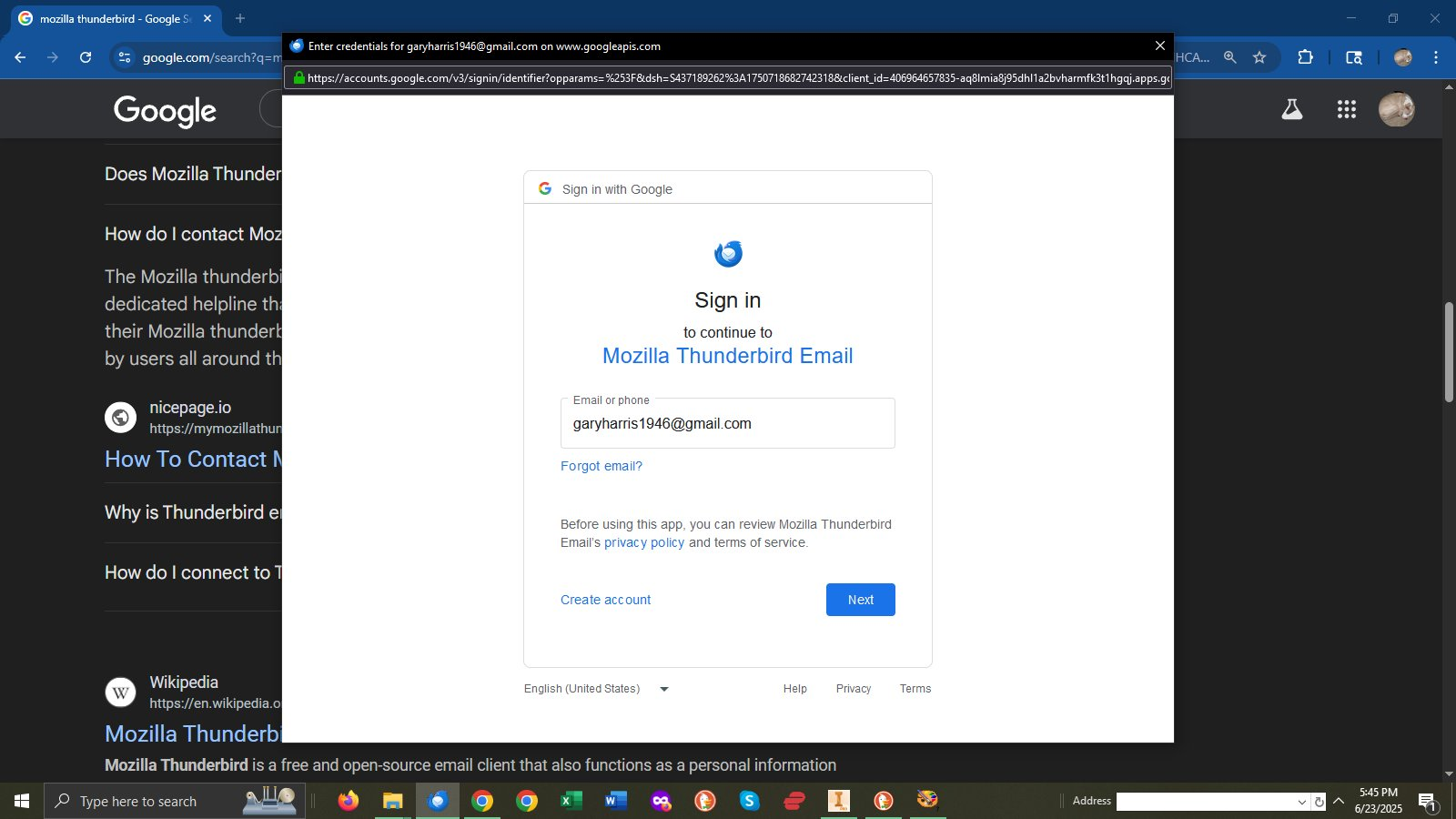Screen dimensions: 1456x819
Task: Open the Chrome extensions puzzle icon
Action: tap(1305, 57)
